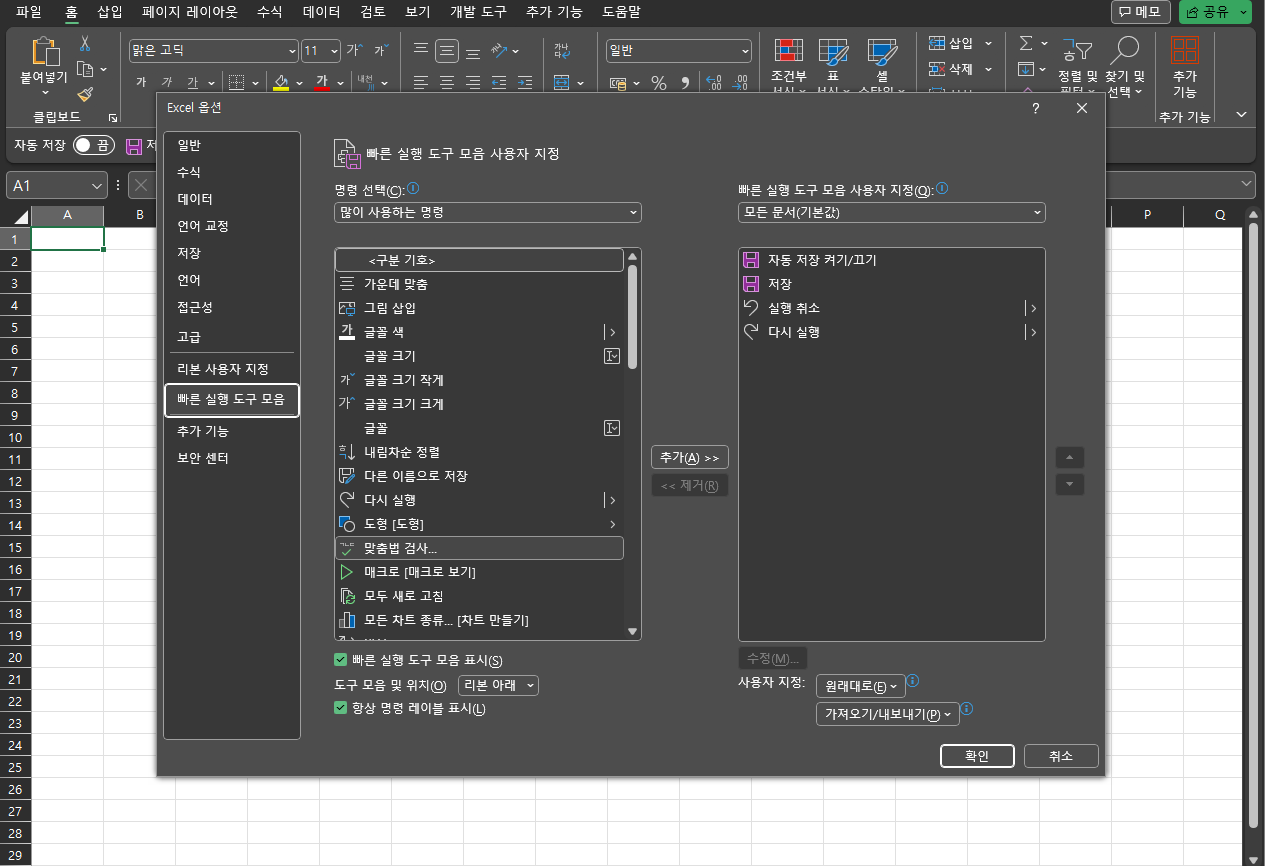Click the move up arrow button
The image size is (1265, 866).
1070,458
